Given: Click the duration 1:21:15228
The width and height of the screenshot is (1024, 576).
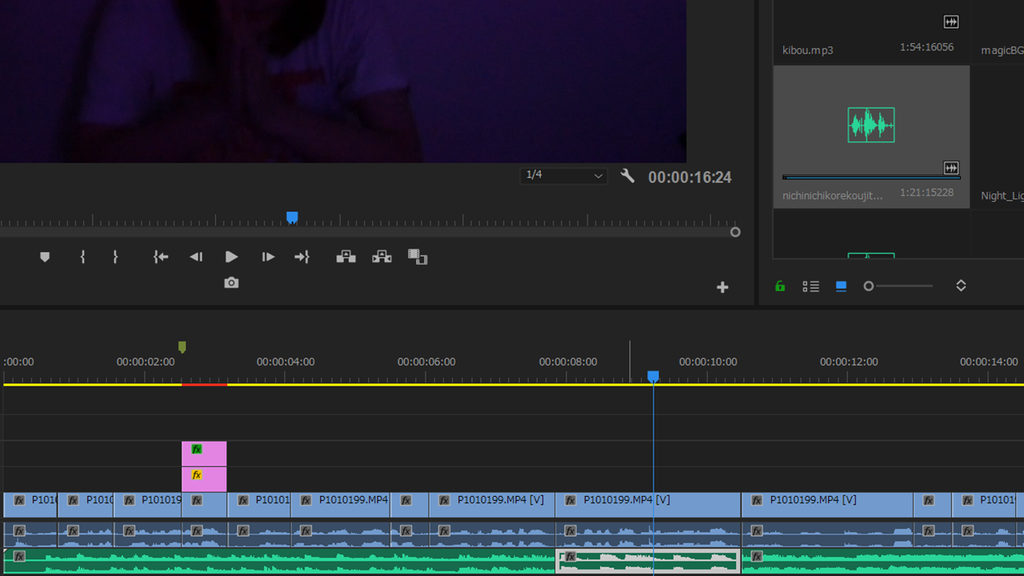Looking at the screenshot, I should tap(927, 193).
